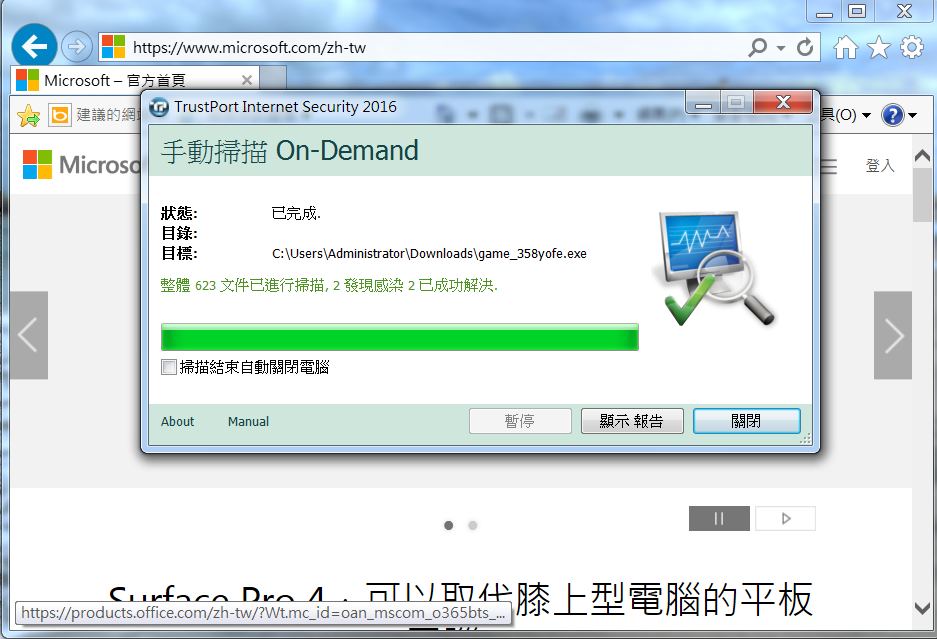Click the scan result summary 整體 623 text

(329, 286)
